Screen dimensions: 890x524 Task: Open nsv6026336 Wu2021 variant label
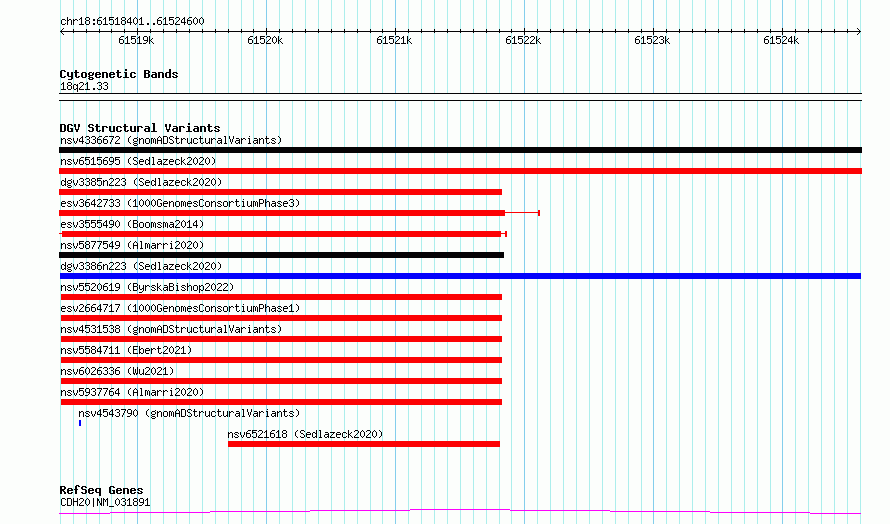(117, 371)
